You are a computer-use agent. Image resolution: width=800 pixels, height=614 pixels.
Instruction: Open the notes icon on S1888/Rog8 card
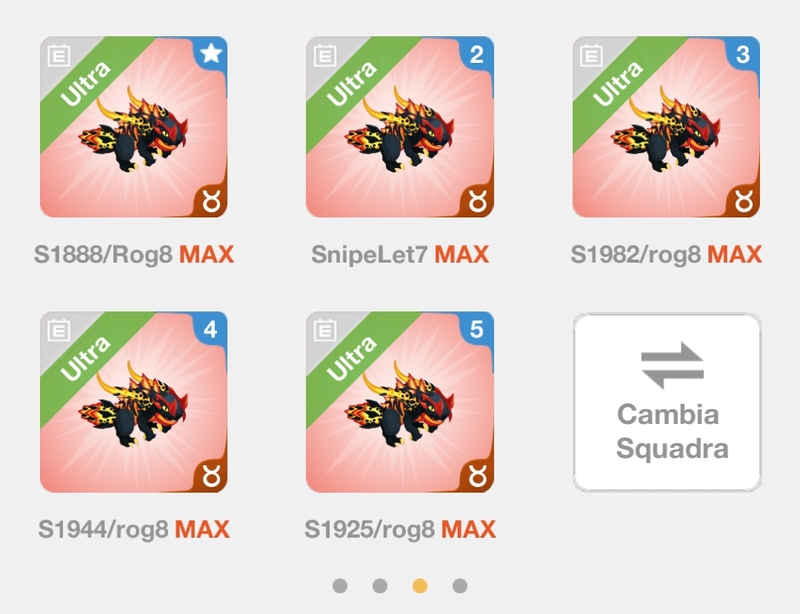tap(59, 55)
